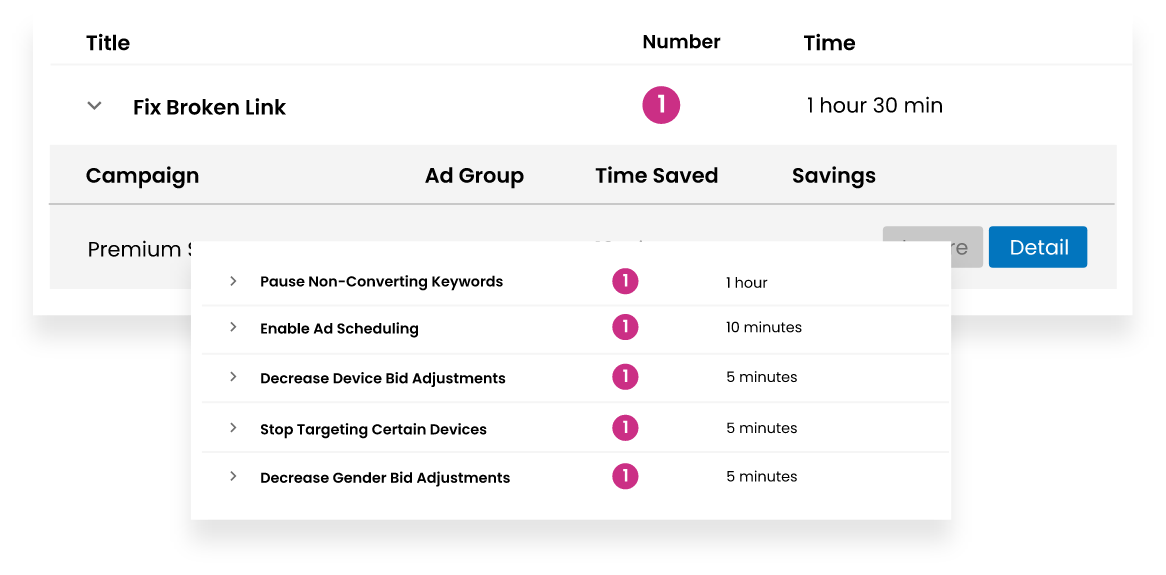
Task: Click the Campaign column header
Action: [142, 176]
